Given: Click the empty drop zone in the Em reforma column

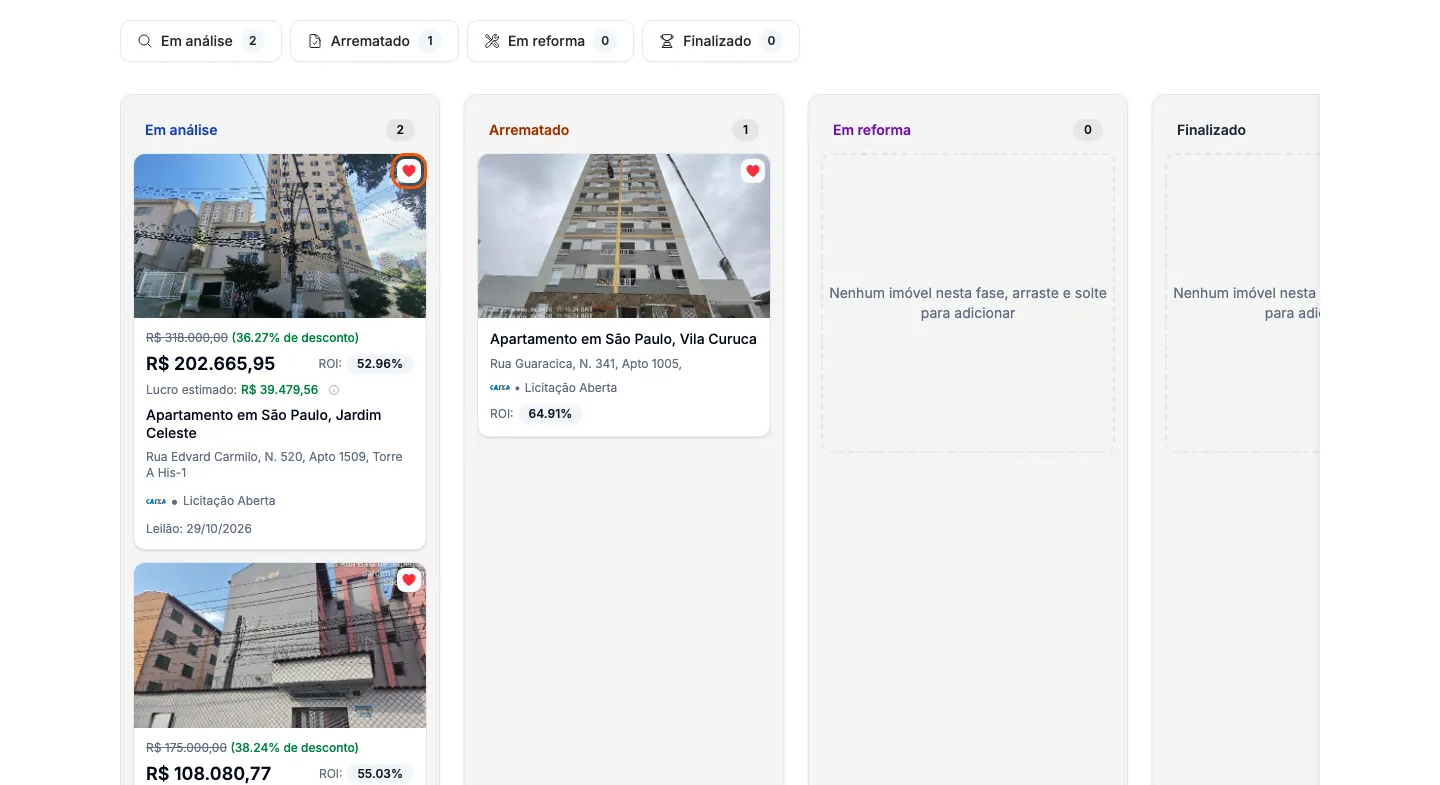Looking at the screenshot, I should (968, 303).
